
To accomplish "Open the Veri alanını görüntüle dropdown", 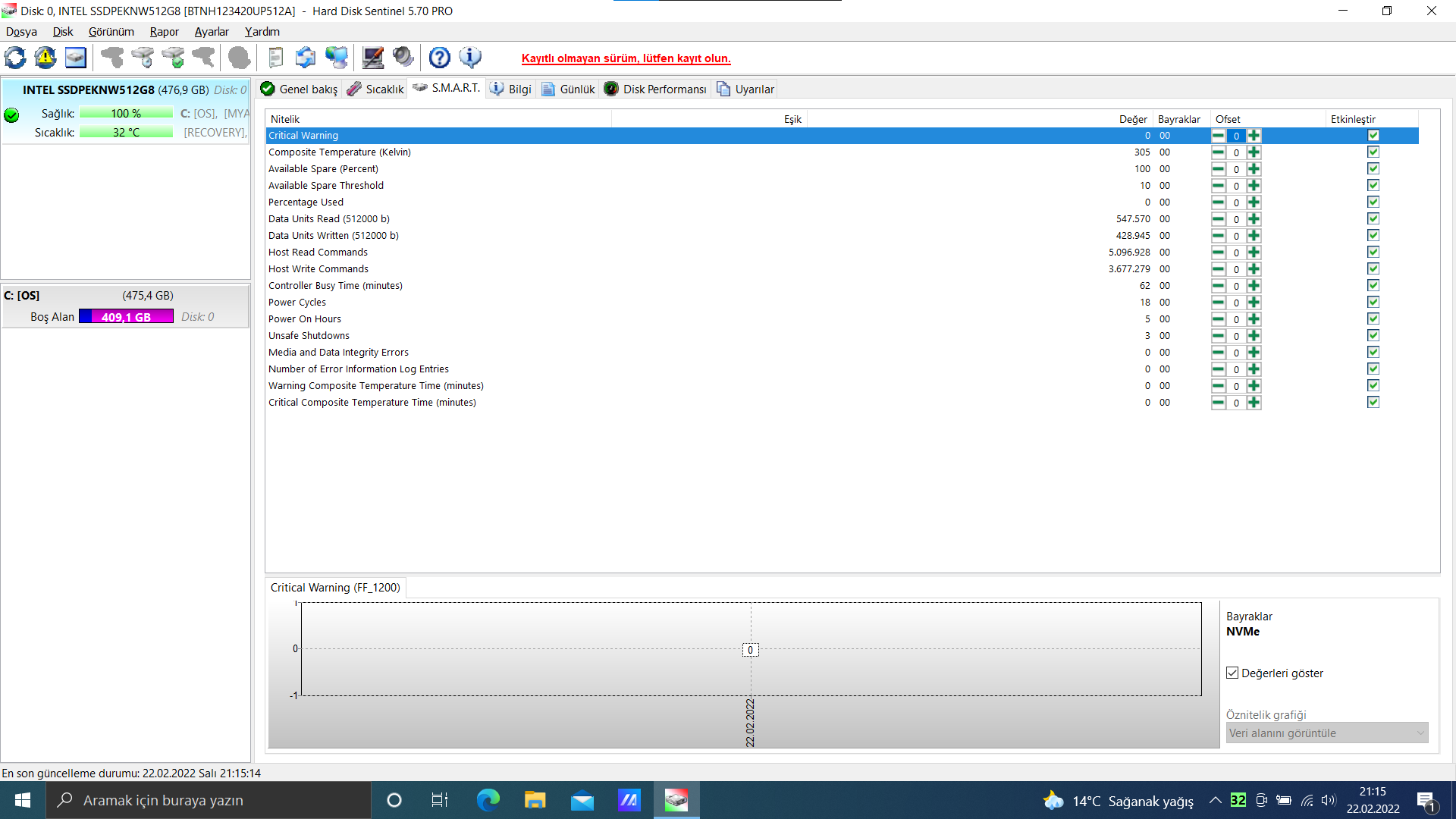I will pos(1327,733).
